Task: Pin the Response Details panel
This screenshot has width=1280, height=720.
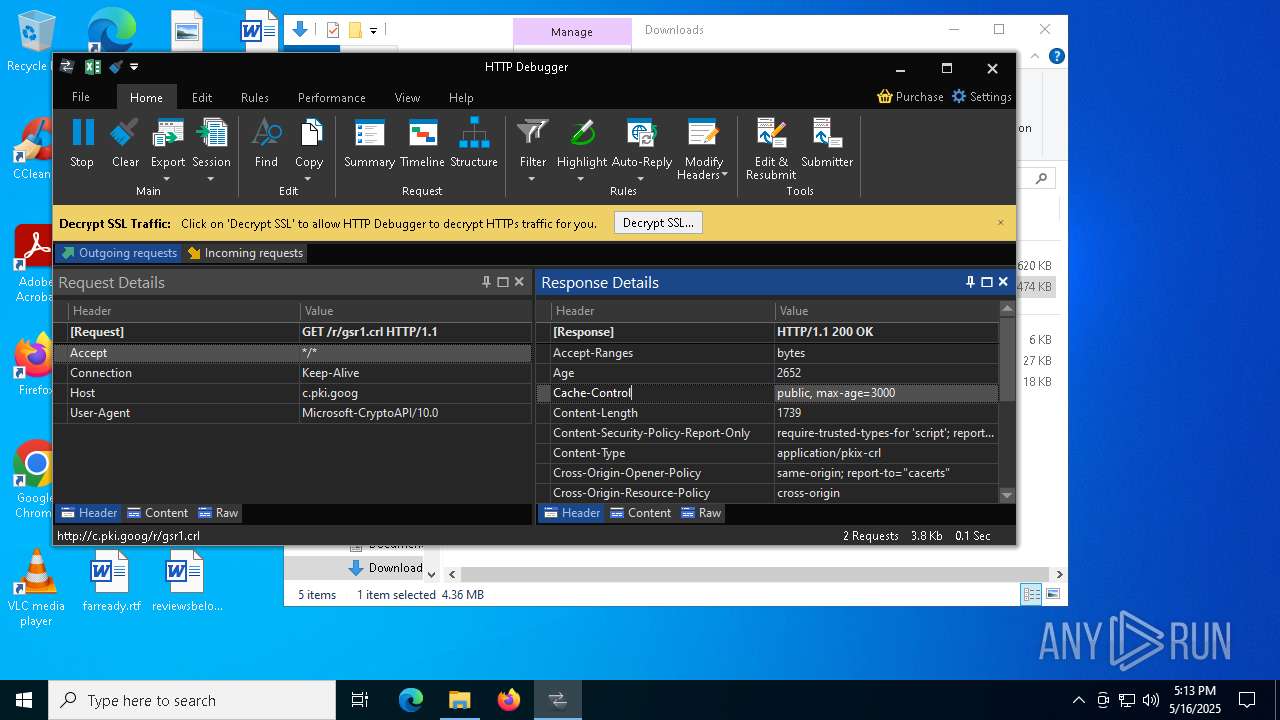Action: coord(970,282)
